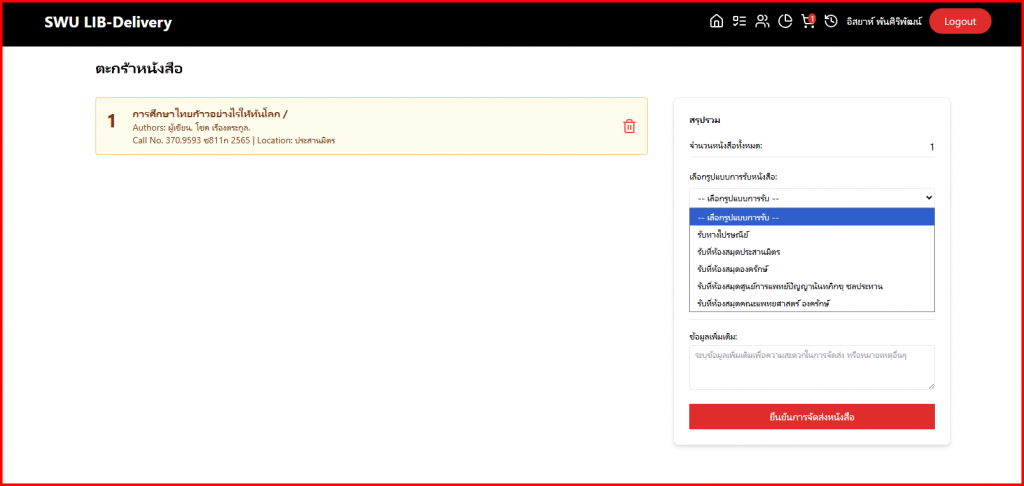Open the users icon in navbar
This screenshot has width=1024, height=486.
[x=762, y=22]
